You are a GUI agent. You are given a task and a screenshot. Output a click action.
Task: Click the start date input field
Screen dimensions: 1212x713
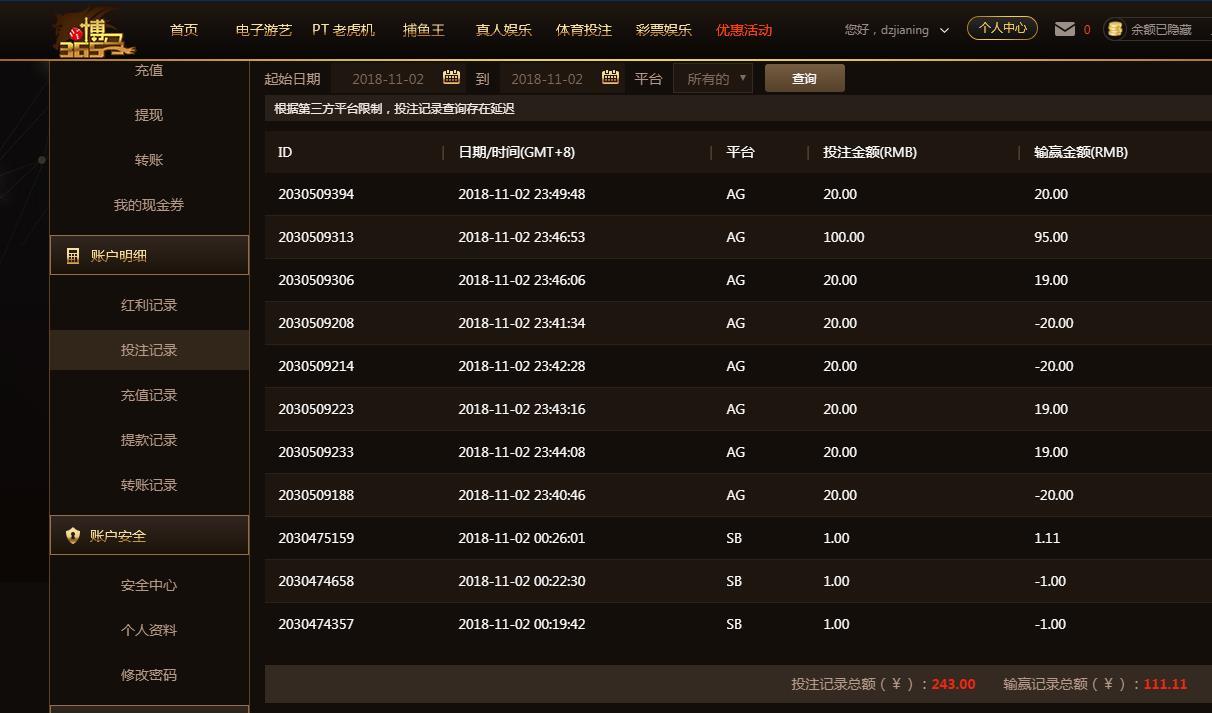tap(388, 79)
